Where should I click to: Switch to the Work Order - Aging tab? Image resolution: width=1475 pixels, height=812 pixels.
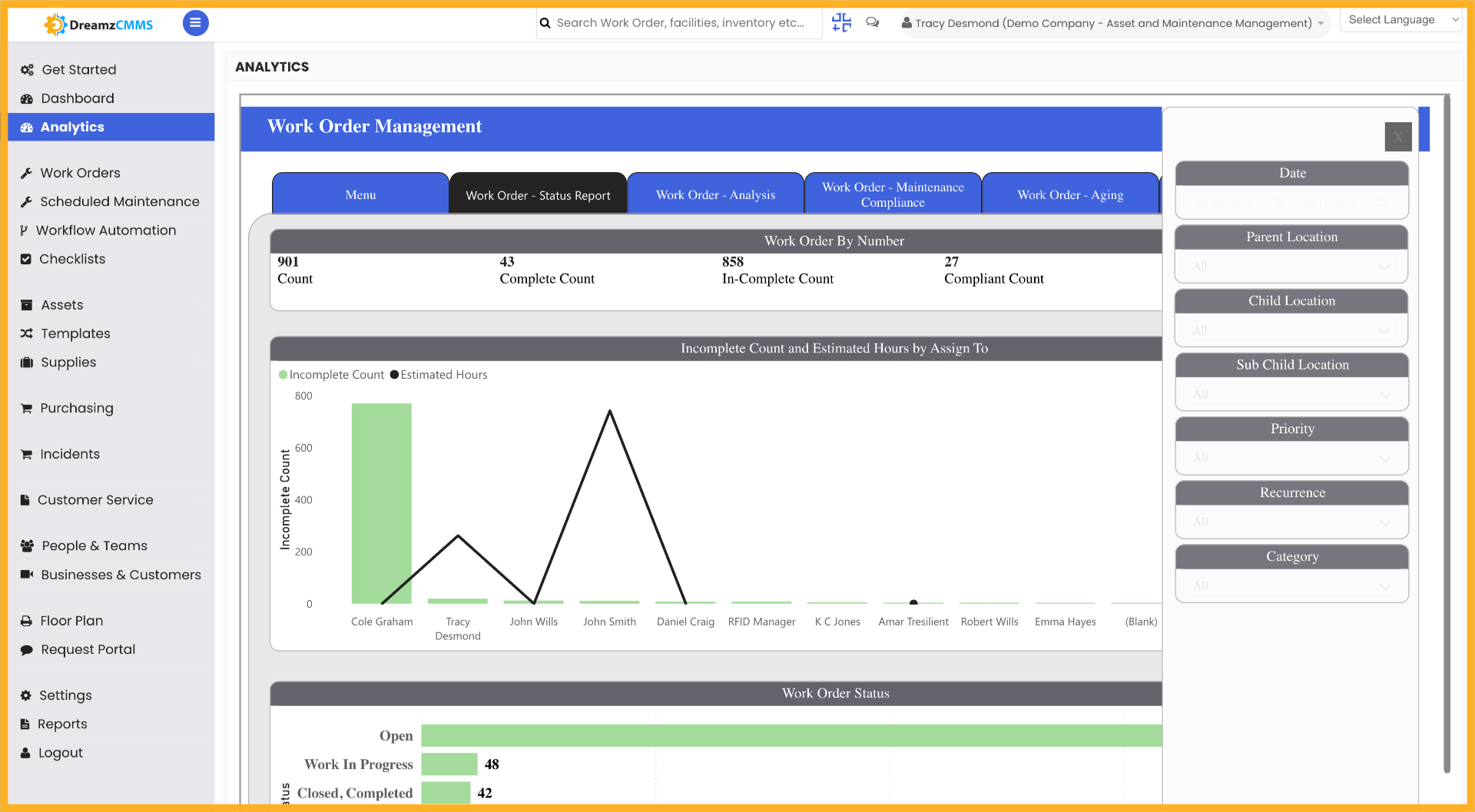pos(1070,194)
